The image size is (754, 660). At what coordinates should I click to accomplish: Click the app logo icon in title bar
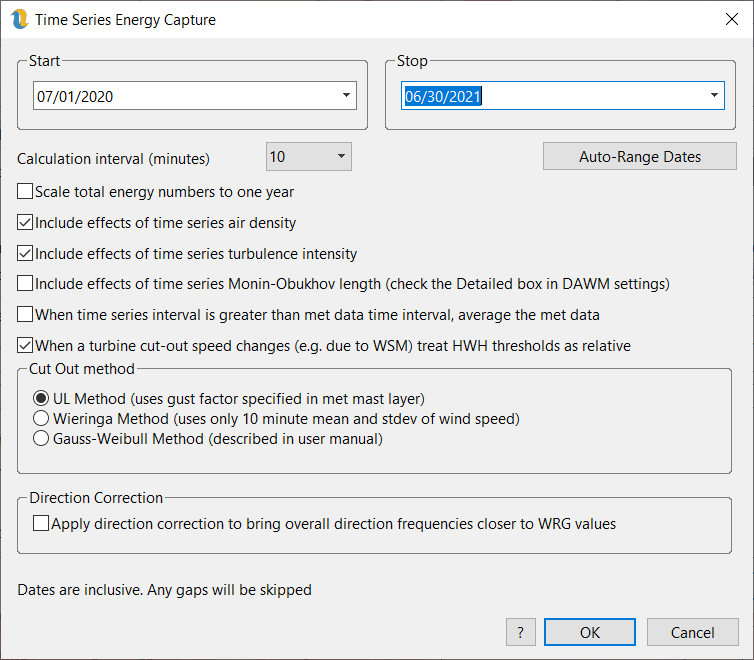pos(18,19)
